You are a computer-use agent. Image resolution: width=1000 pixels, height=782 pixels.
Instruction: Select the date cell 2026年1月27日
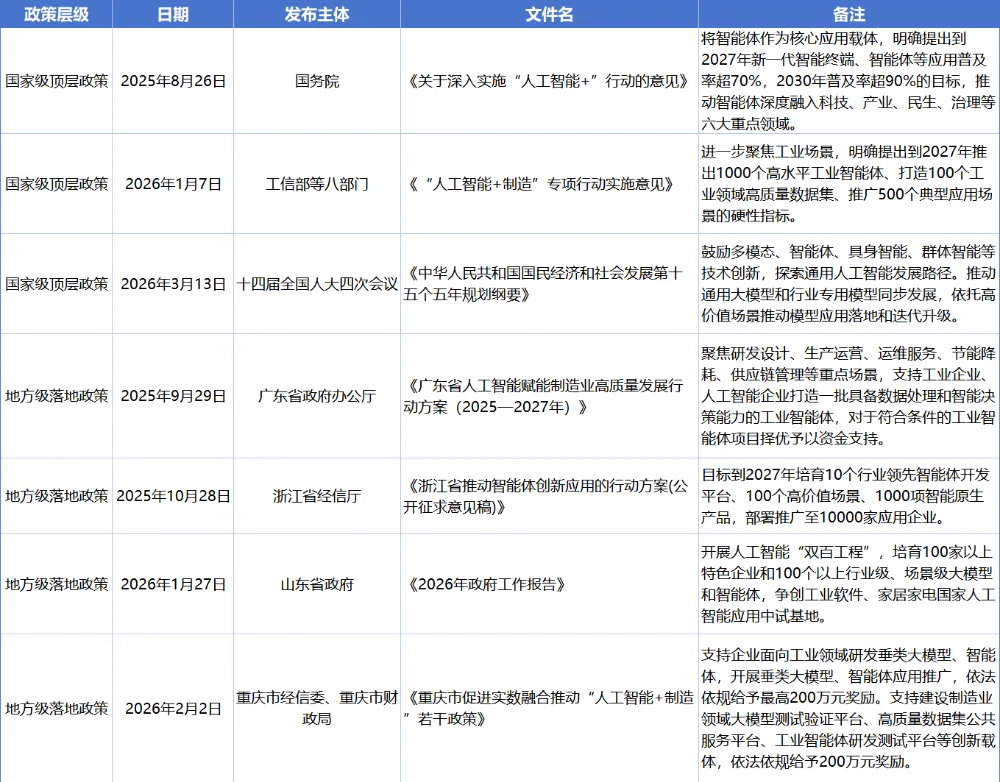(x=173, y=584)
